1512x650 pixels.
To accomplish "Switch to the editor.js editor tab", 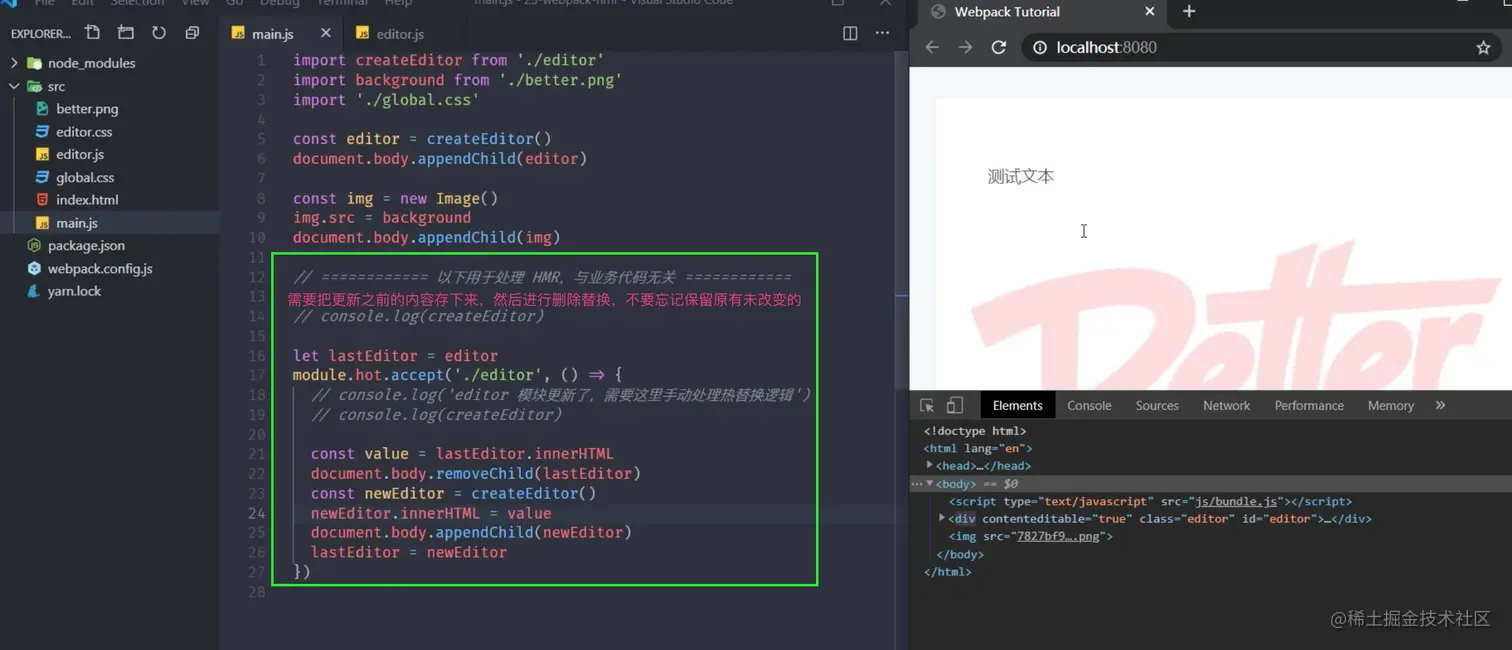I will (x=400, y=33).
